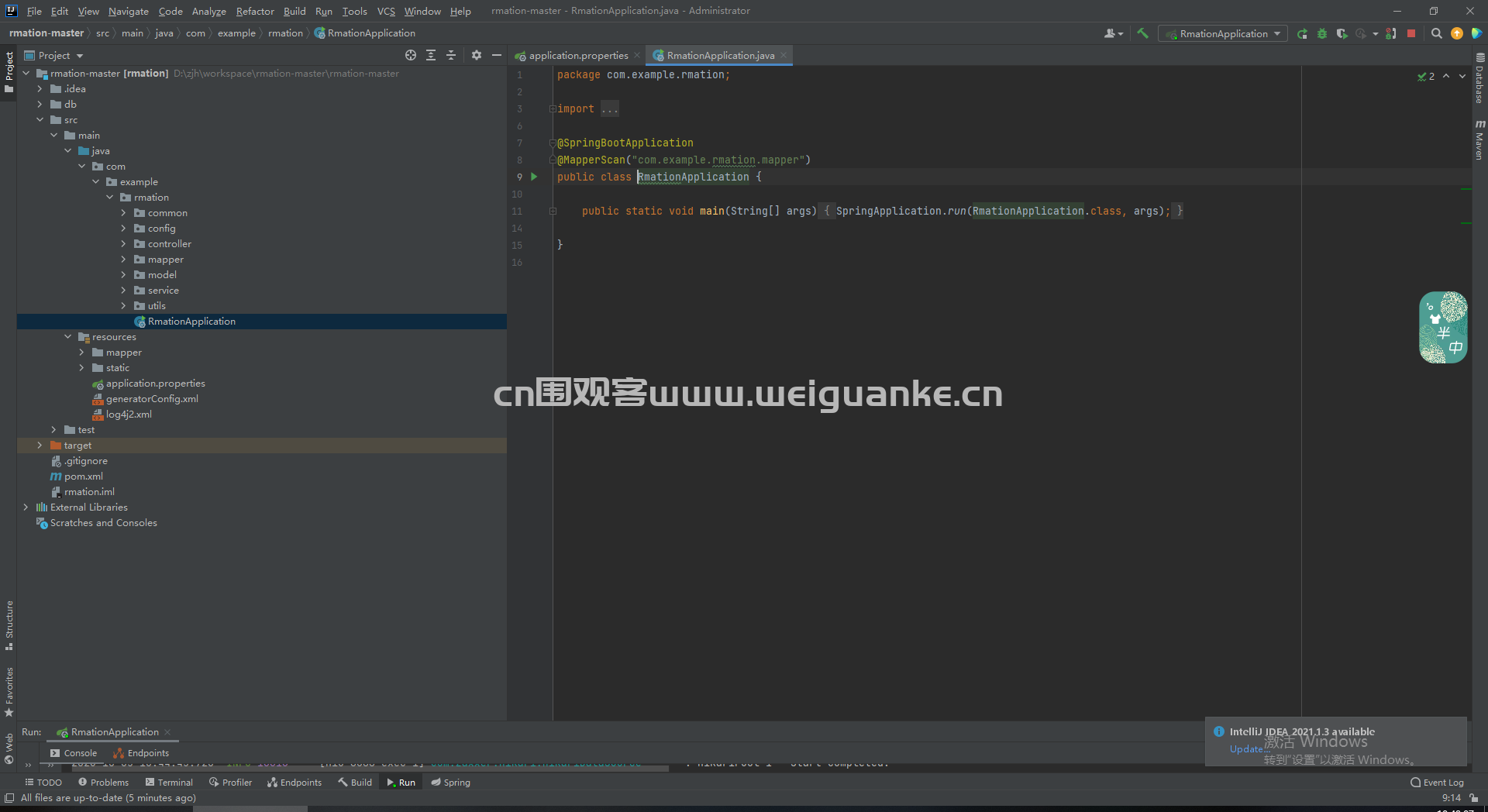Open the TODO tool window
Screen dimensions: 1488x812
point(43,783)
